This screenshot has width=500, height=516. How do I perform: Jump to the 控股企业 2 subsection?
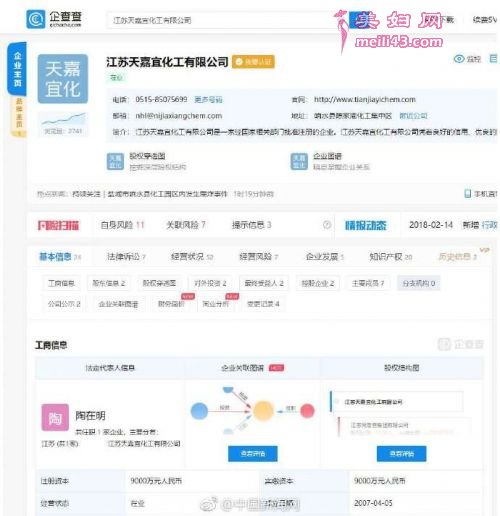coord(318,283)
